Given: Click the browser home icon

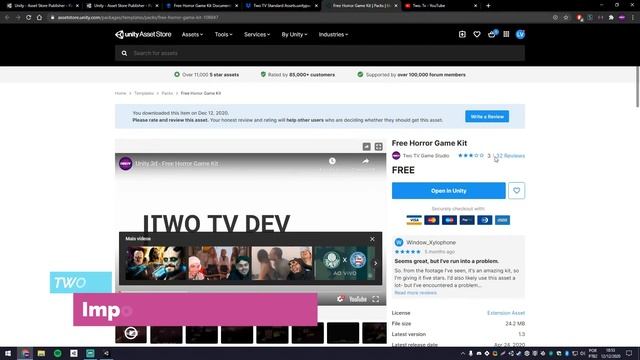Looking at the screenshot, I should (x=39, y=18).
